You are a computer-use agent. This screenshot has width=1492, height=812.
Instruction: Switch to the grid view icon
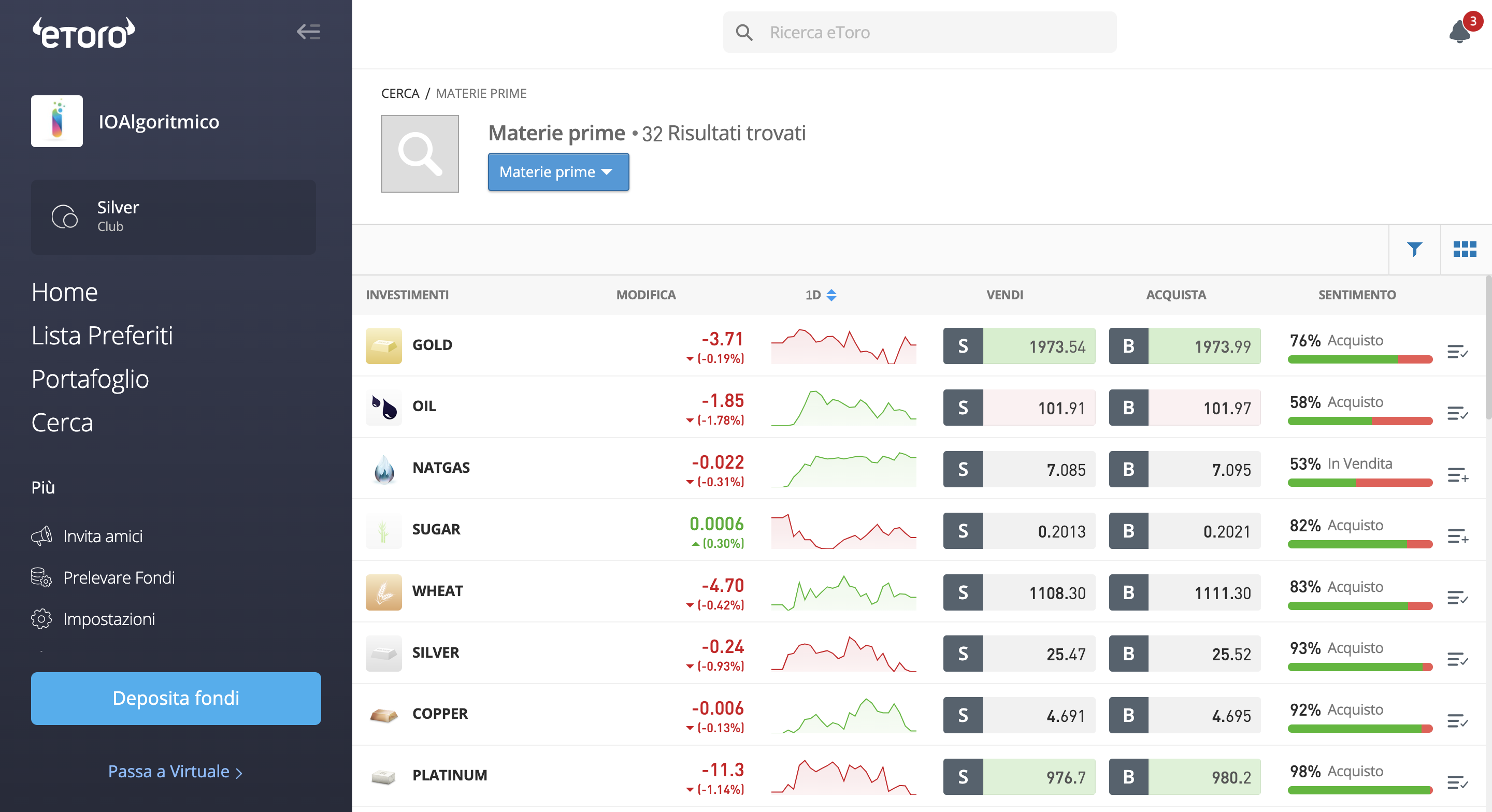(x=1465, y=249)
